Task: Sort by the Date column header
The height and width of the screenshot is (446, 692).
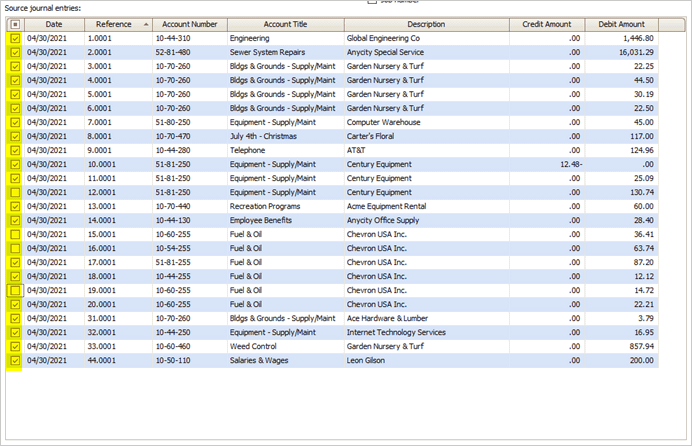Action: tap(54, 25)
